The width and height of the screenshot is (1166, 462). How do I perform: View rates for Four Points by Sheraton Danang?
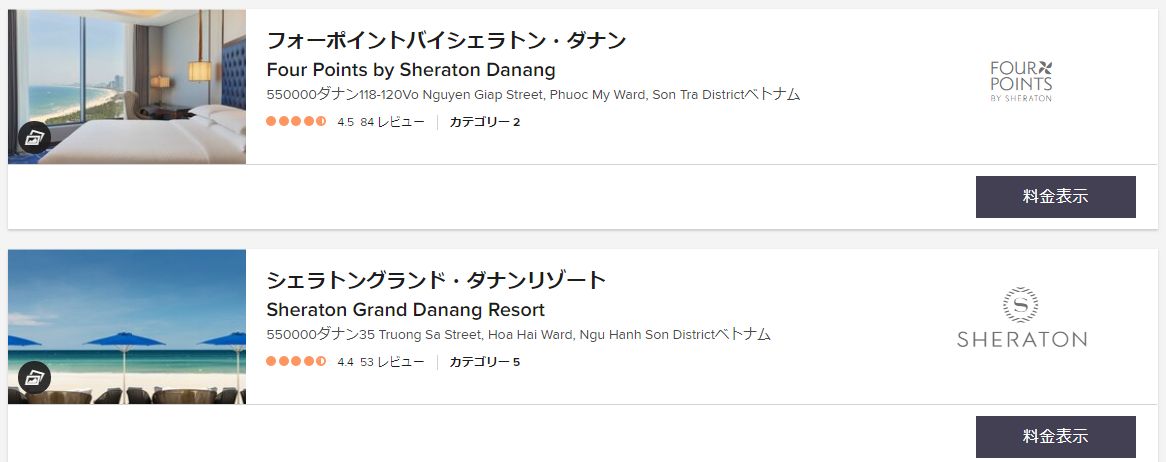pos(1055,197)
